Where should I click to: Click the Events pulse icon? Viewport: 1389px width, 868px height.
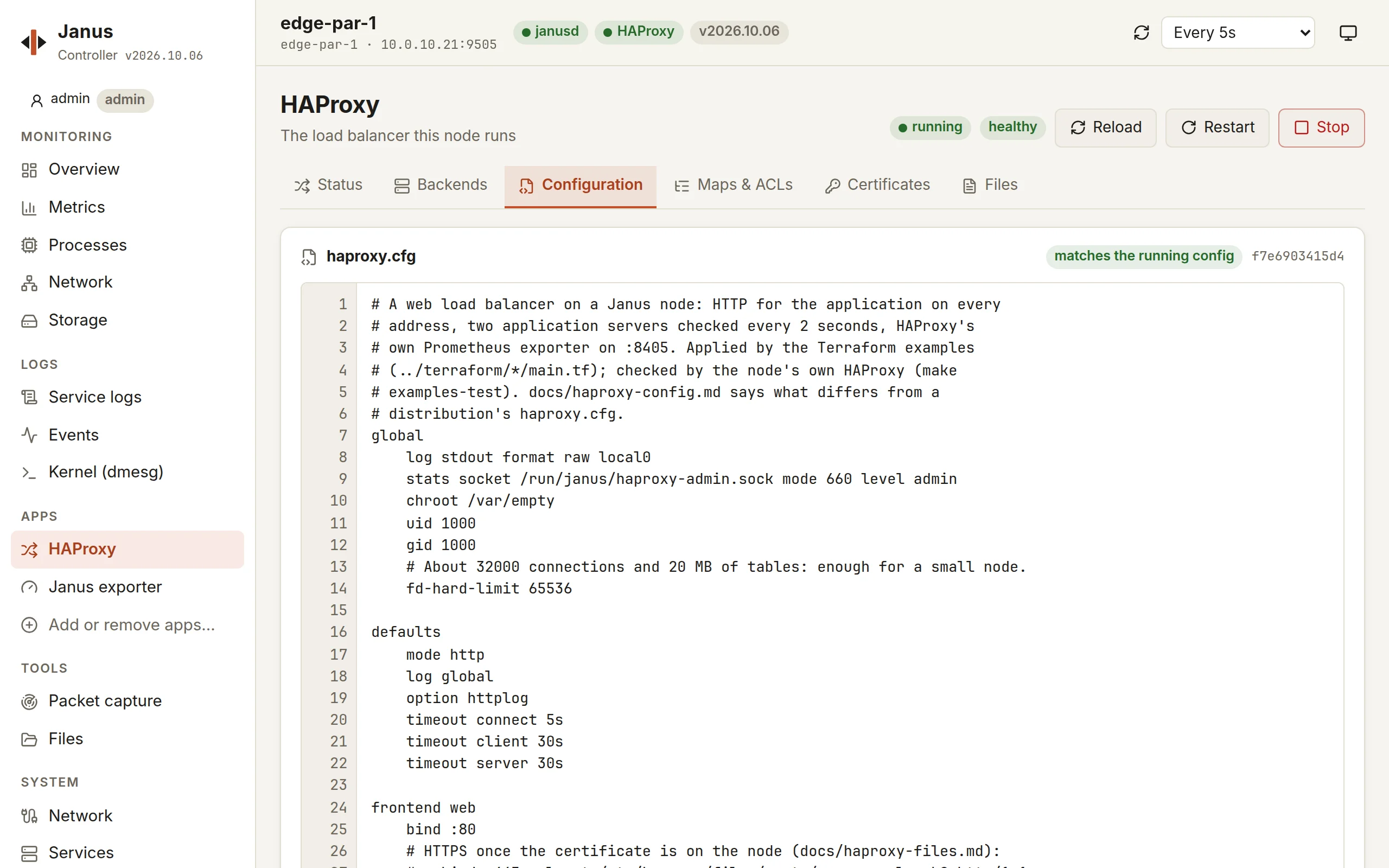(x=29, y=435)
